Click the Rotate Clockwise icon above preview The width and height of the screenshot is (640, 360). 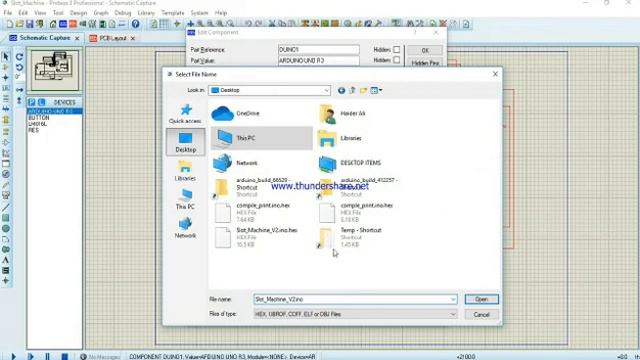(x=19, y=57)
